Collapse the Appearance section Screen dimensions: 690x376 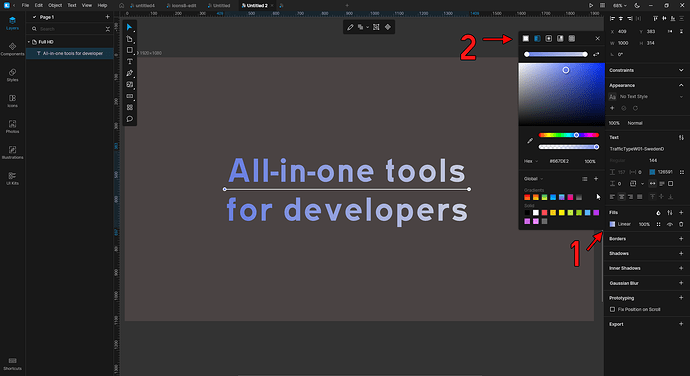(681, 85)
